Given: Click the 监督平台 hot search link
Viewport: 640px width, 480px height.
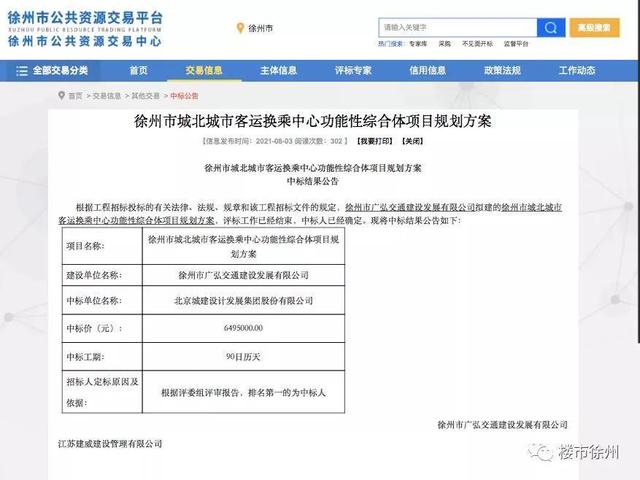Looking at the screenshot, I should click(x=516, y=45).
